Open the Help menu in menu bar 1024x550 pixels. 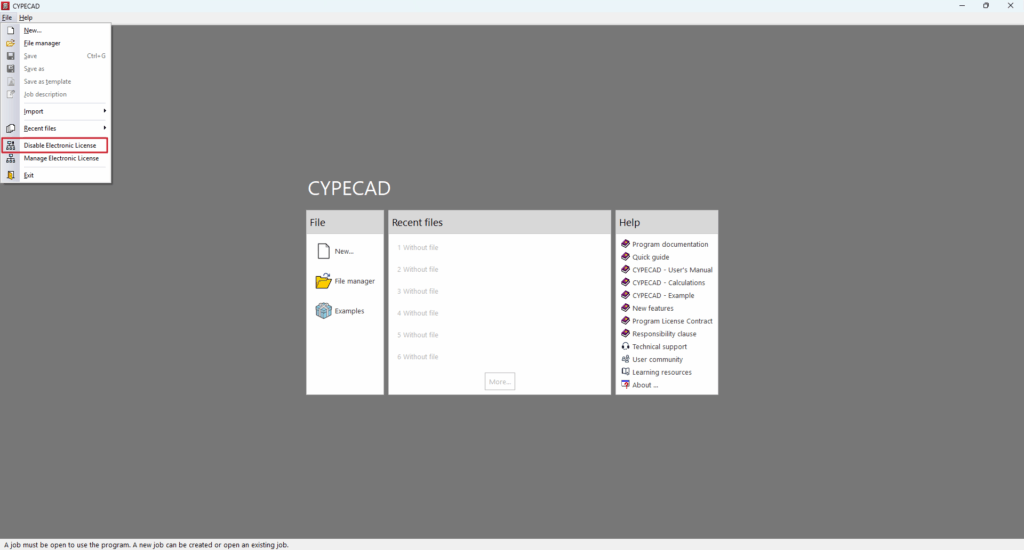(x=26, y=17)
